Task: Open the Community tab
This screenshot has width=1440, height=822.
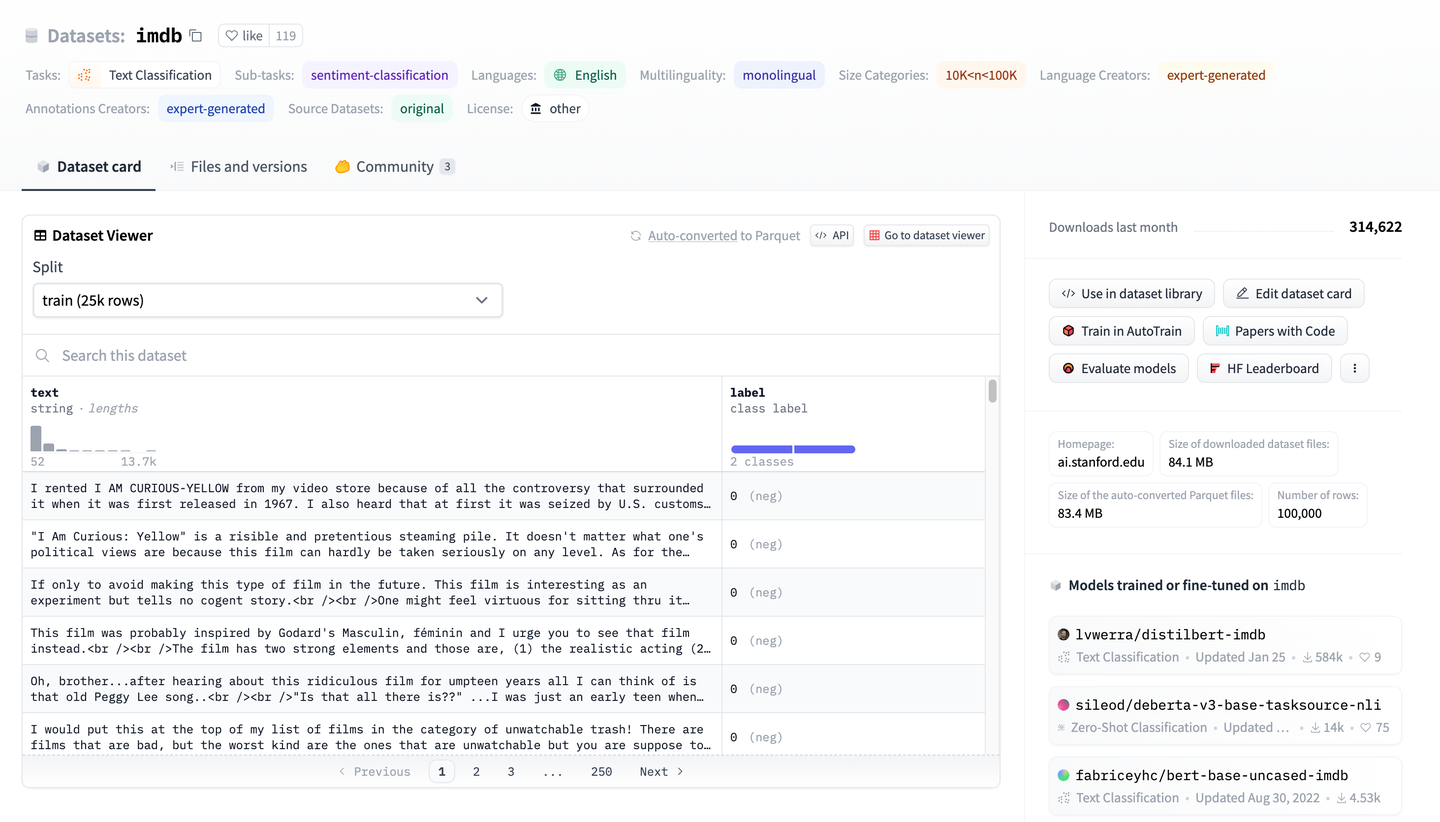Action: [394, 167]
